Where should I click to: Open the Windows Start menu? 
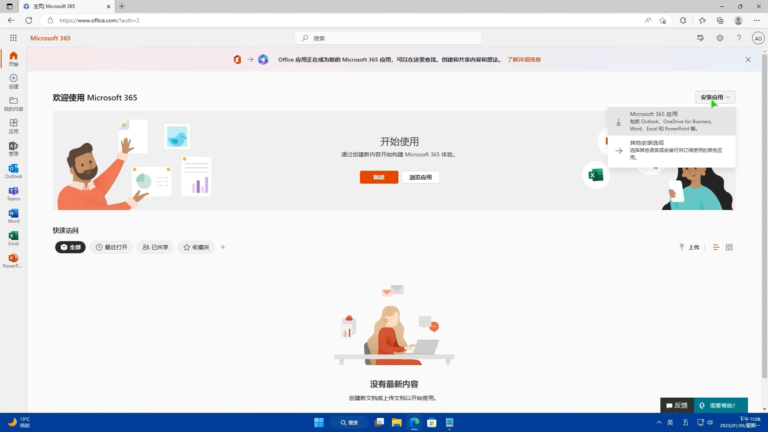(319, 422)
